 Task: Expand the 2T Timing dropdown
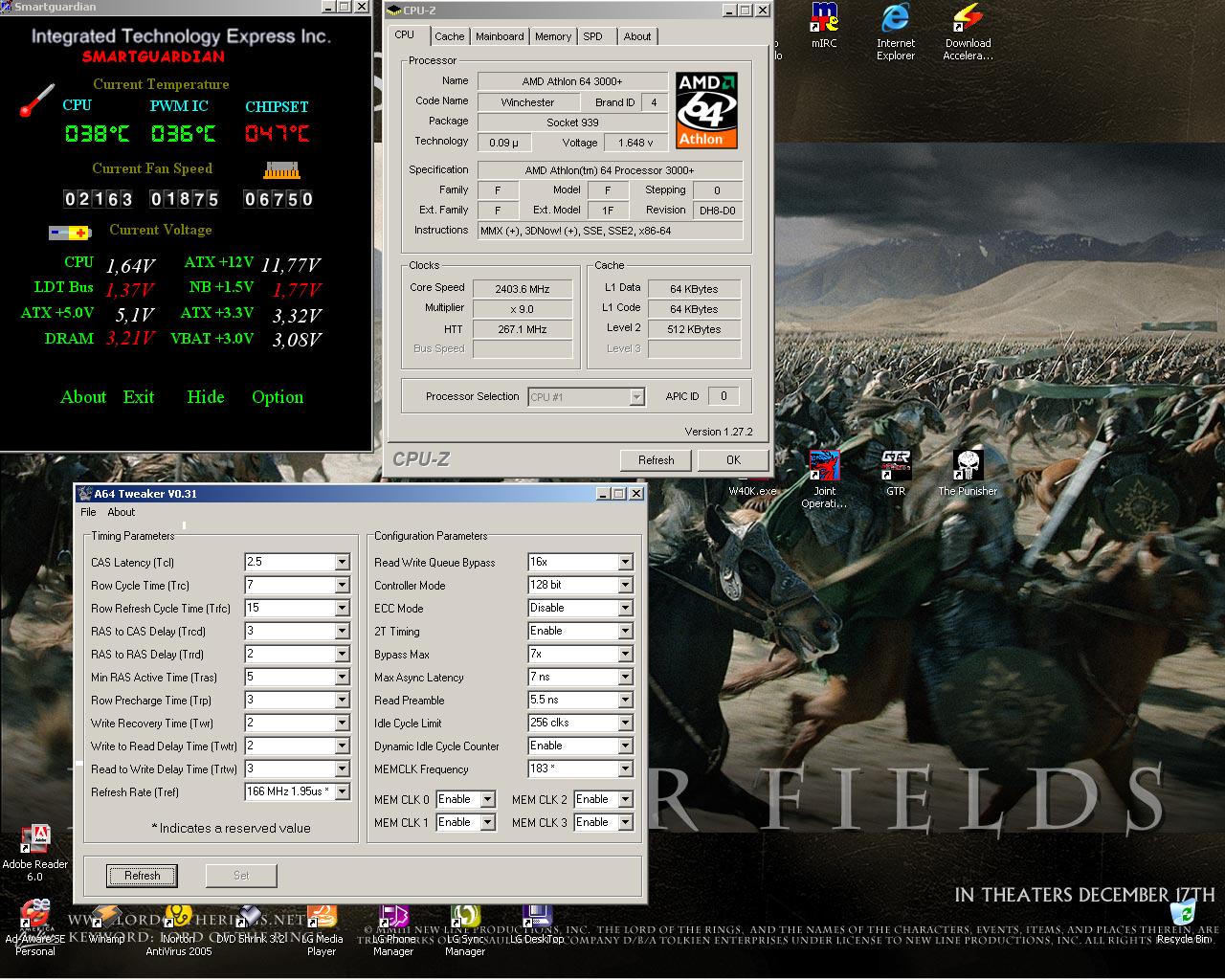625,631
